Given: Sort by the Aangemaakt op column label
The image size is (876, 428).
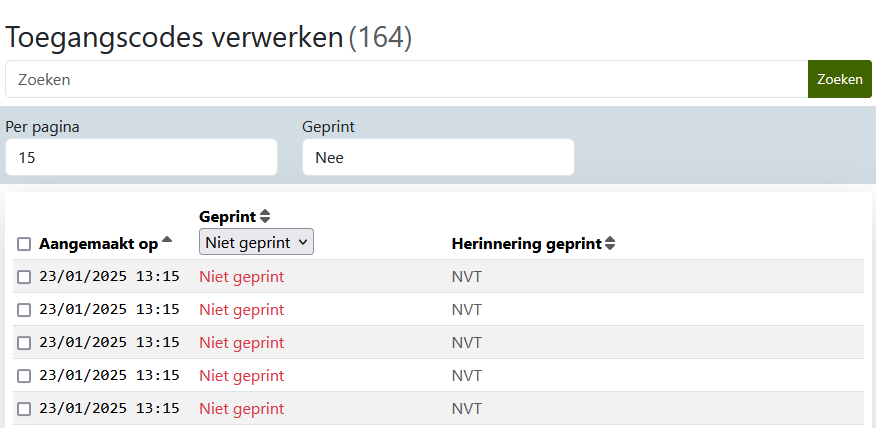Looking at the screenshot, I should click(x=98, y=244).
